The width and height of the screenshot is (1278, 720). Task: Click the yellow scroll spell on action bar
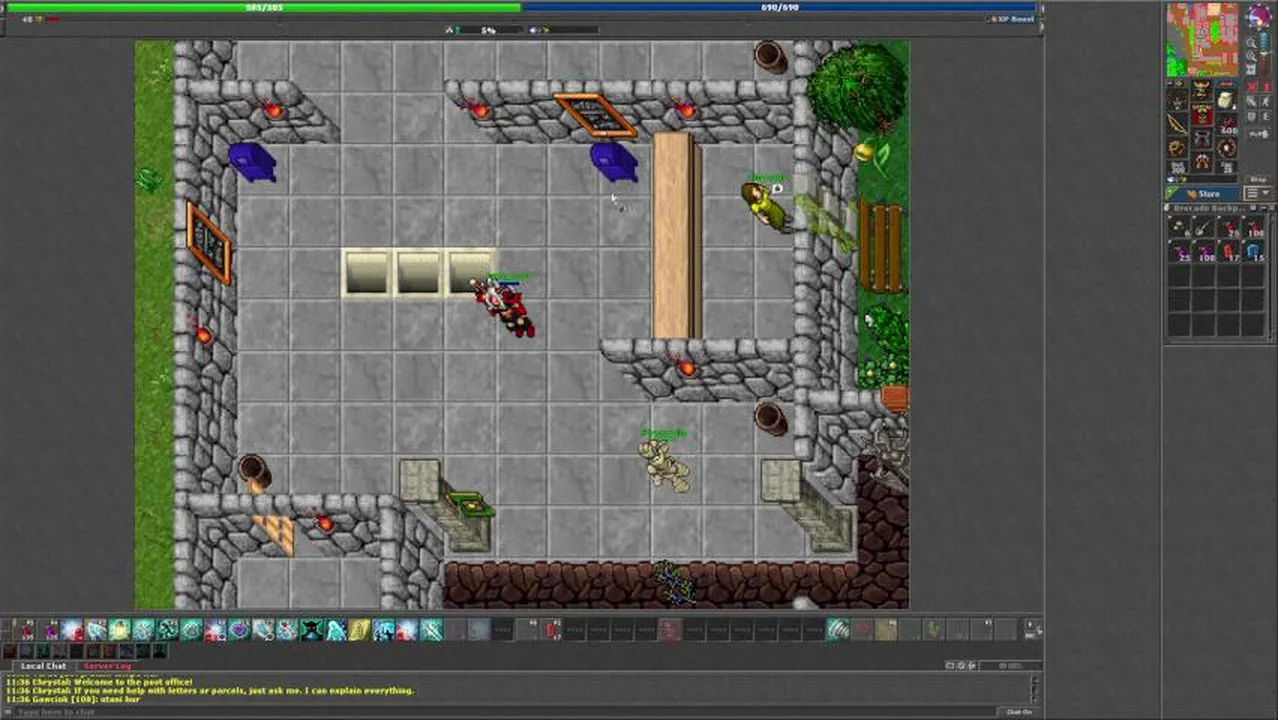359,630
